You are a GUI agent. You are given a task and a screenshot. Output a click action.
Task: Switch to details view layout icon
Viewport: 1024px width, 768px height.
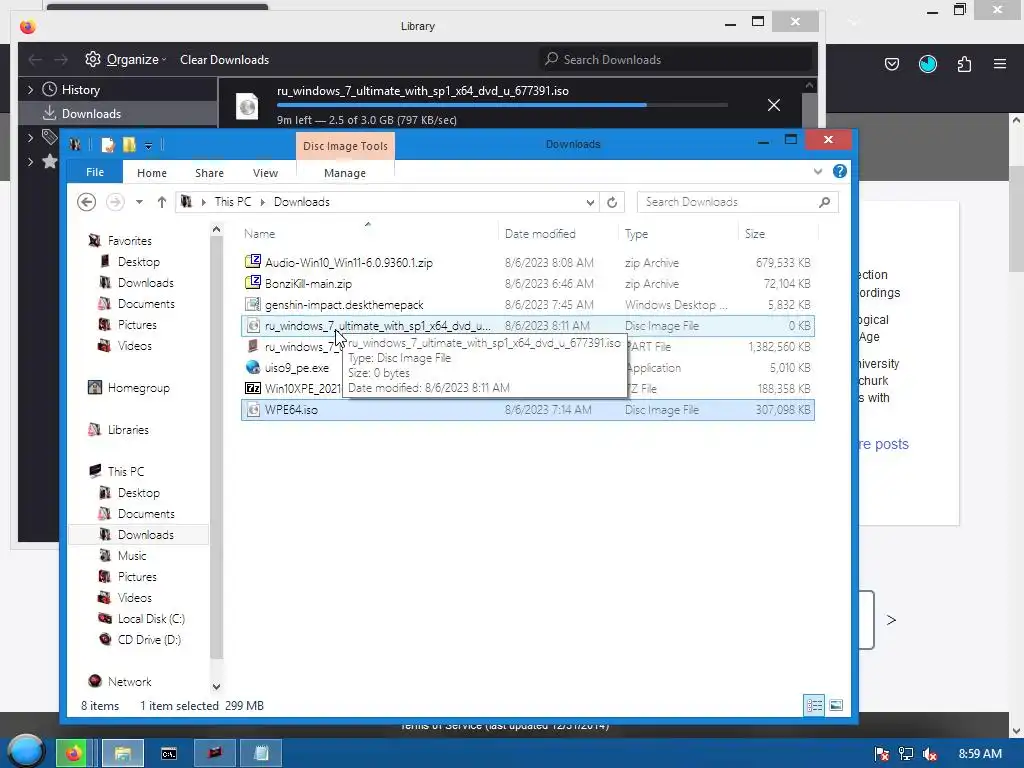coord(814,705)
